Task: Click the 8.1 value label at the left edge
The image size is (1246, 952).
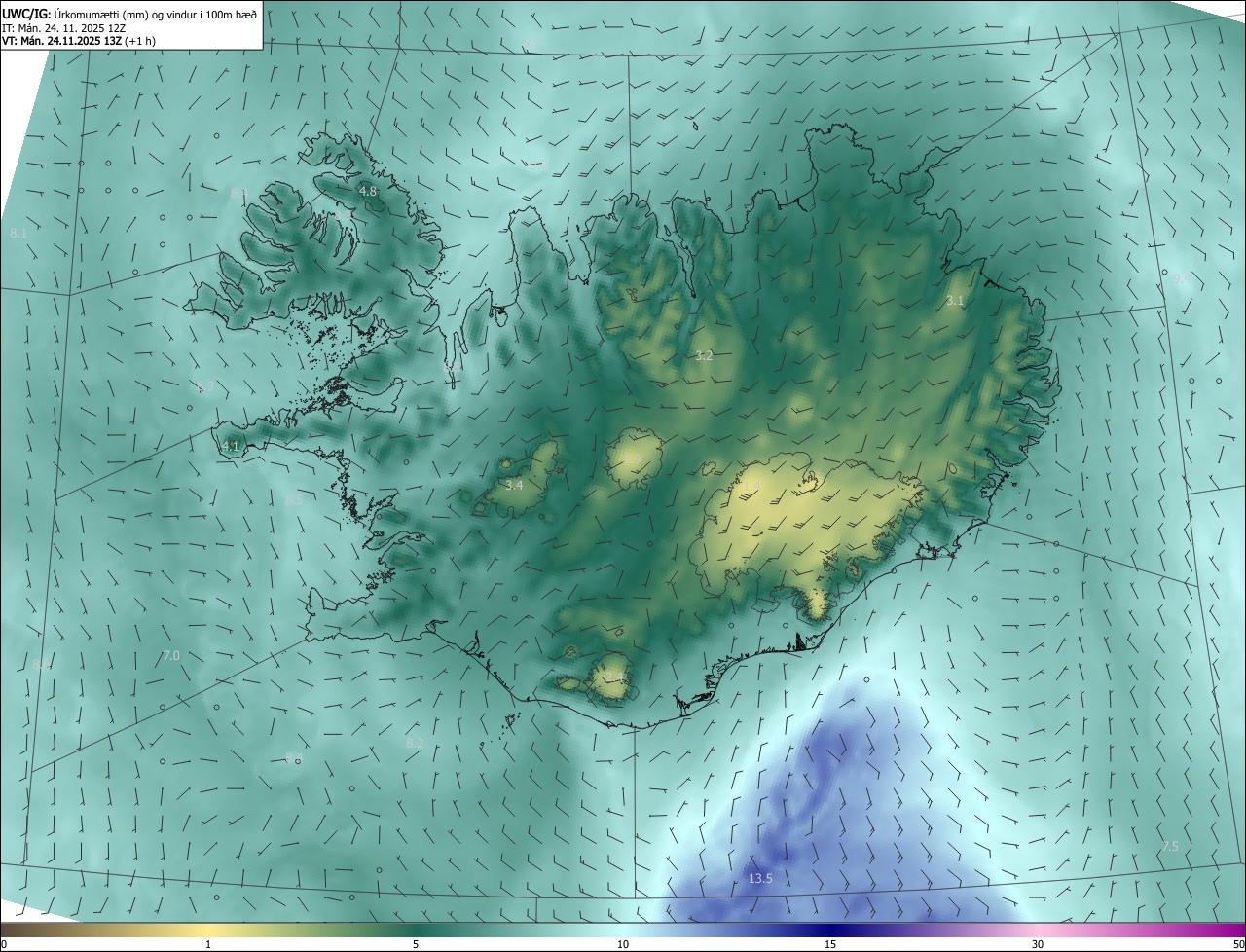Action: click(18, 234)
